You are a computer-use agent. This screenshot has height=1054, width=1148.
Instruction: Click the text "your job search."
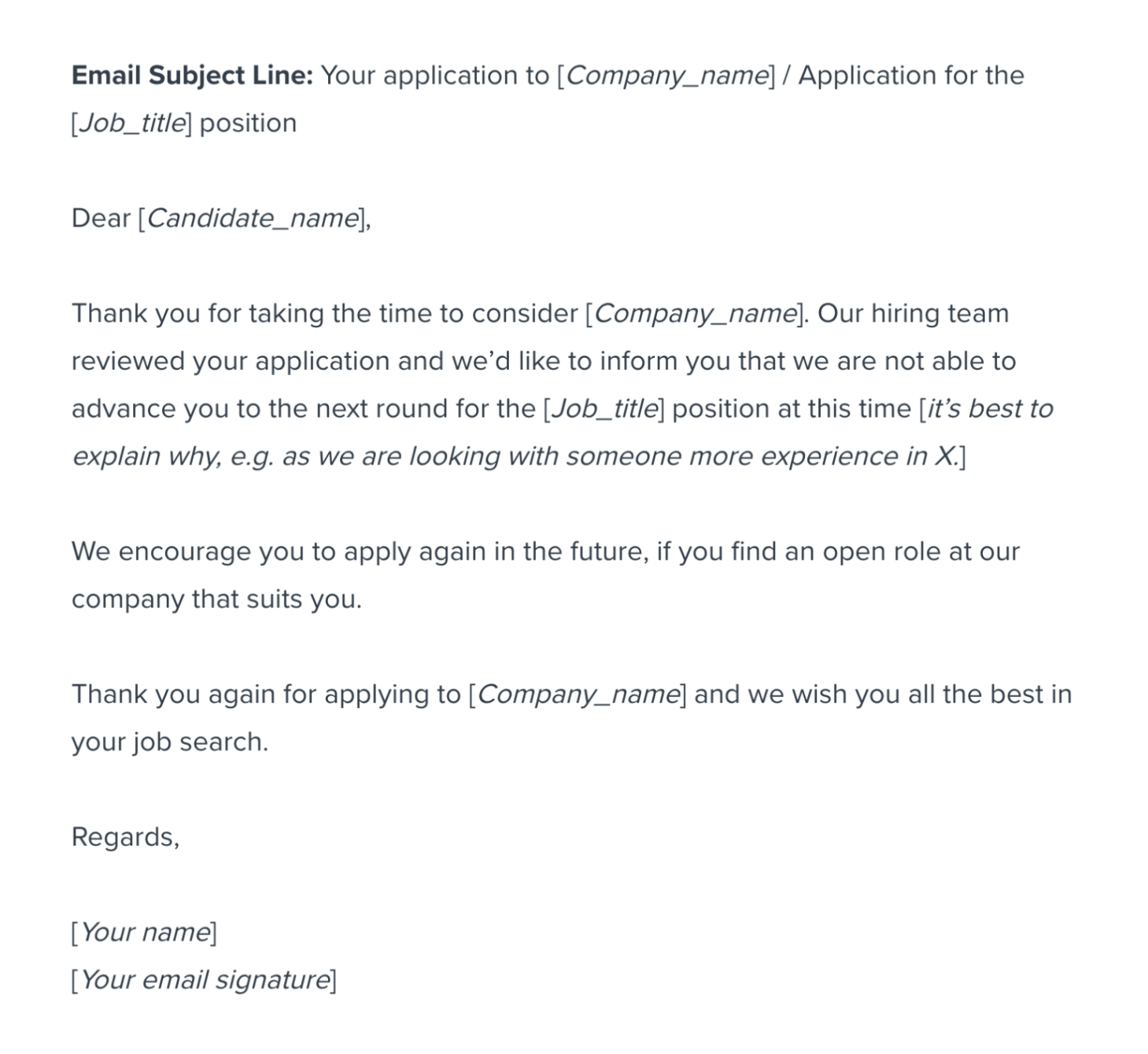pyautogui.click(x=169, y=742)
